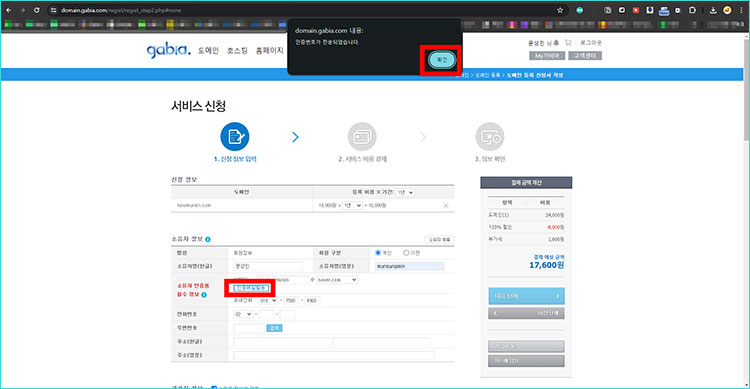The height and width of the screenshot is (389, 750).
Task: Open the shopping cart icon in header
Action: (x=568, y=43)
